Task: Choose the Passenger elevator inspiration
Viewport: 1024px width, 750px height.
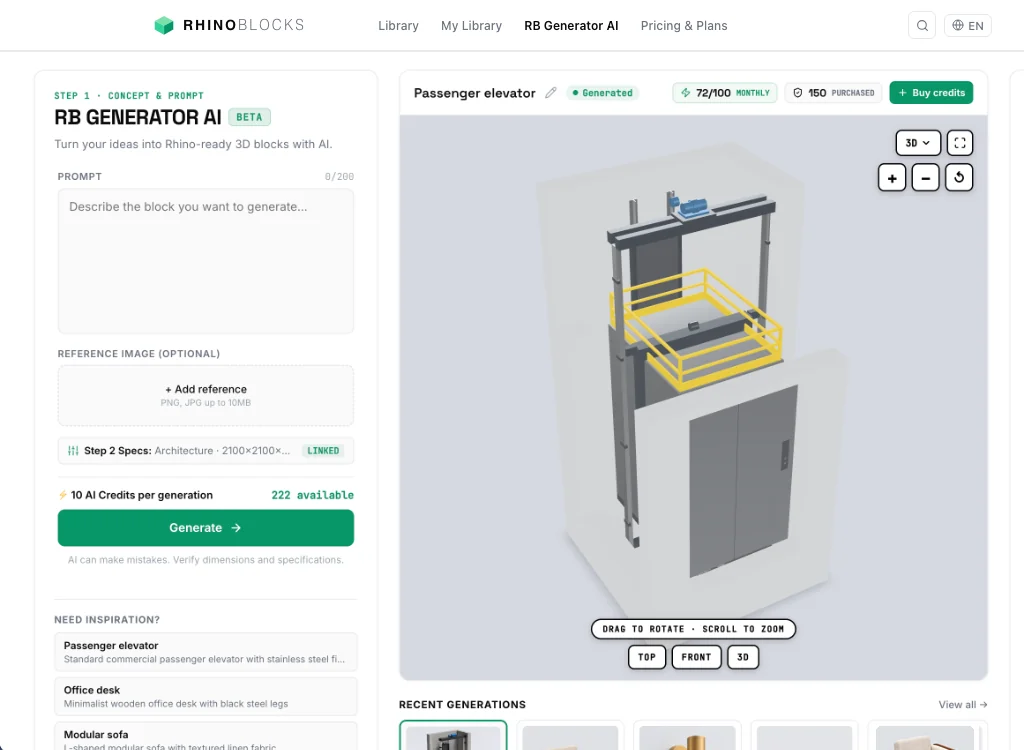Action: click(206, 651)
